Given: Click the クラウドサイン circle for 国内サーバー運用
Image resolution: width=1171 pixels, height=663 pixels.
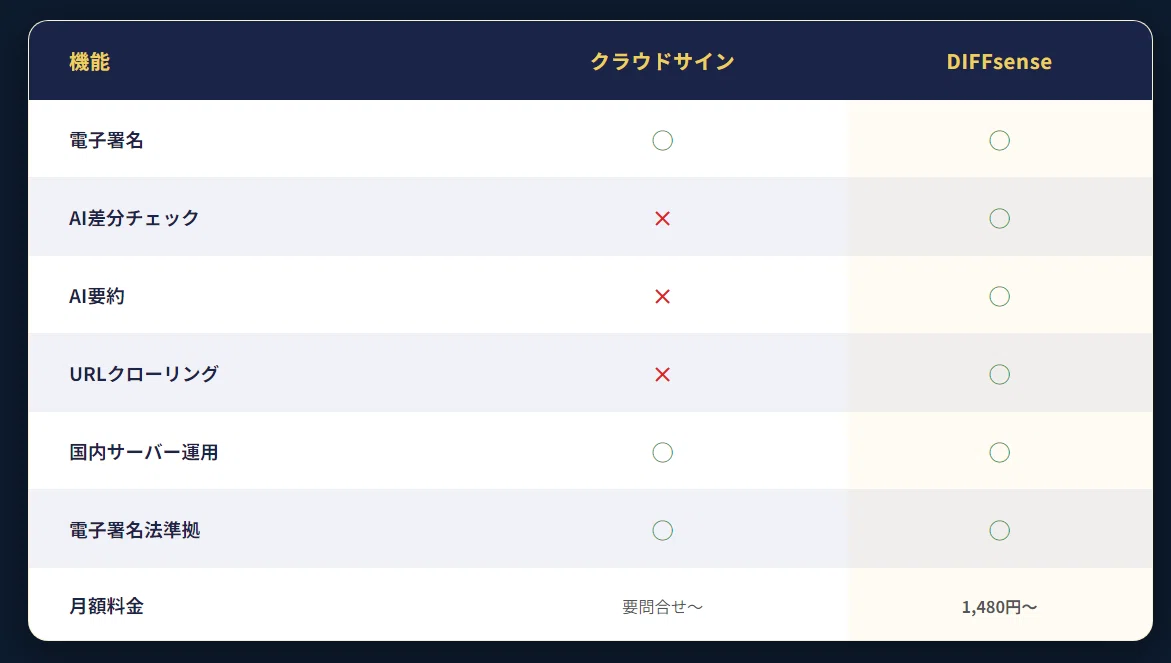Looking at the screenshot, I should [x=662, y=452].
